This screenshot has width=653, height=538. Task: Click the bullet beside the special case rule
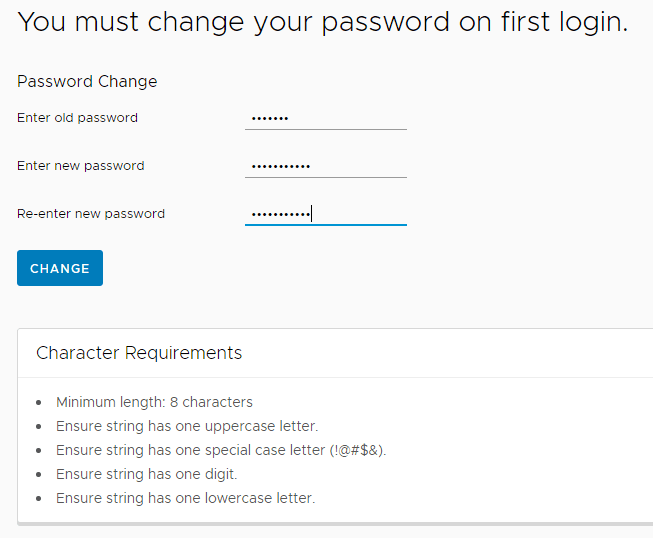pos(38,451)
